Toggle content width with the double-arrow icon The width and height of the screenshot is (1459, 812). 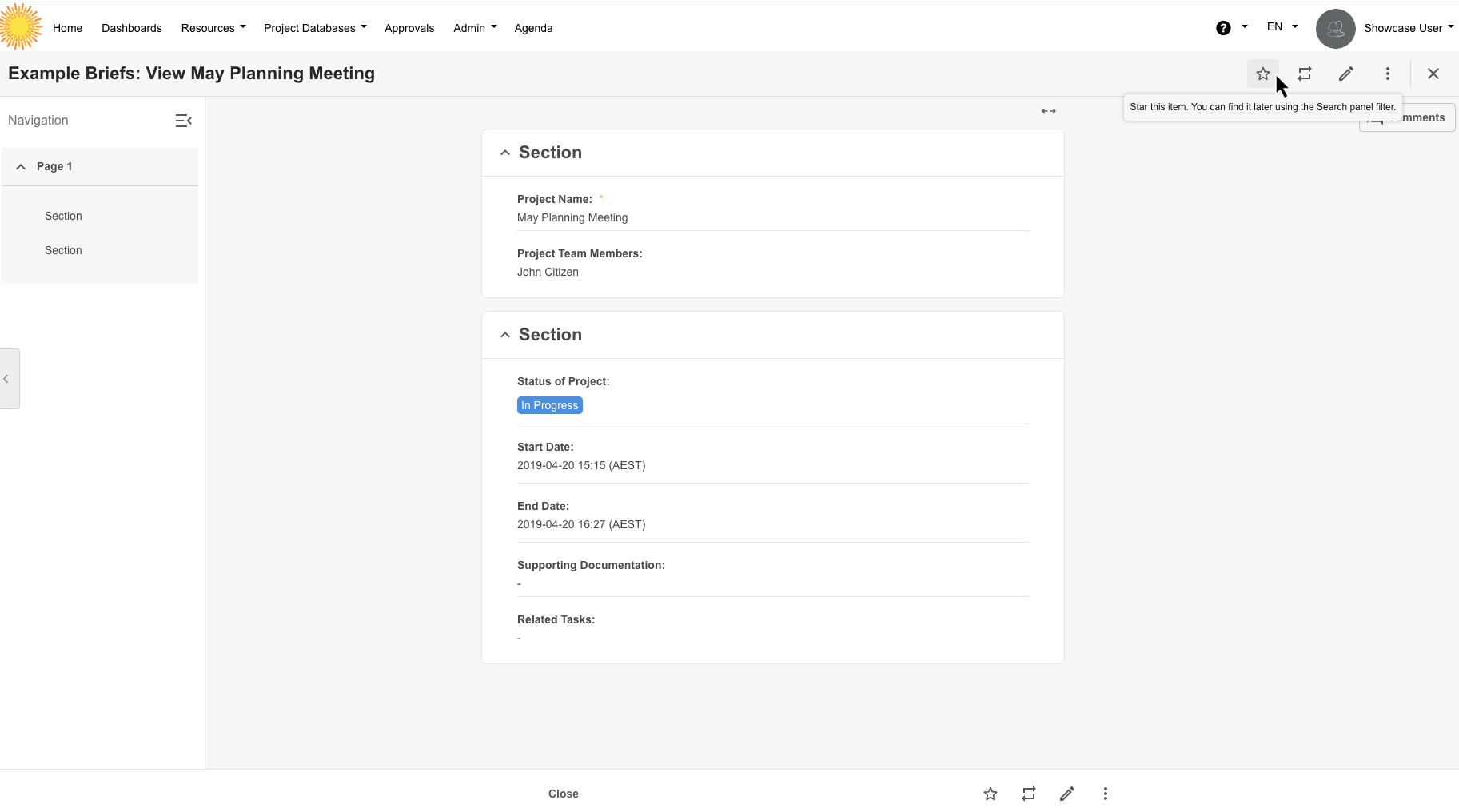[1048, 111]
